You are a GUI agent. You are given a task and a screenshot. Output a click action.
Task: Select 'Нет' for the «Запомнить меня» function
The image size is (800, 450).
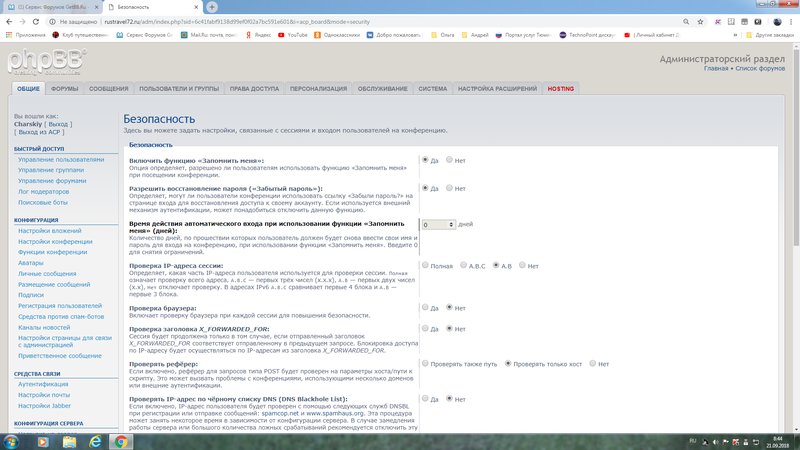450,160
